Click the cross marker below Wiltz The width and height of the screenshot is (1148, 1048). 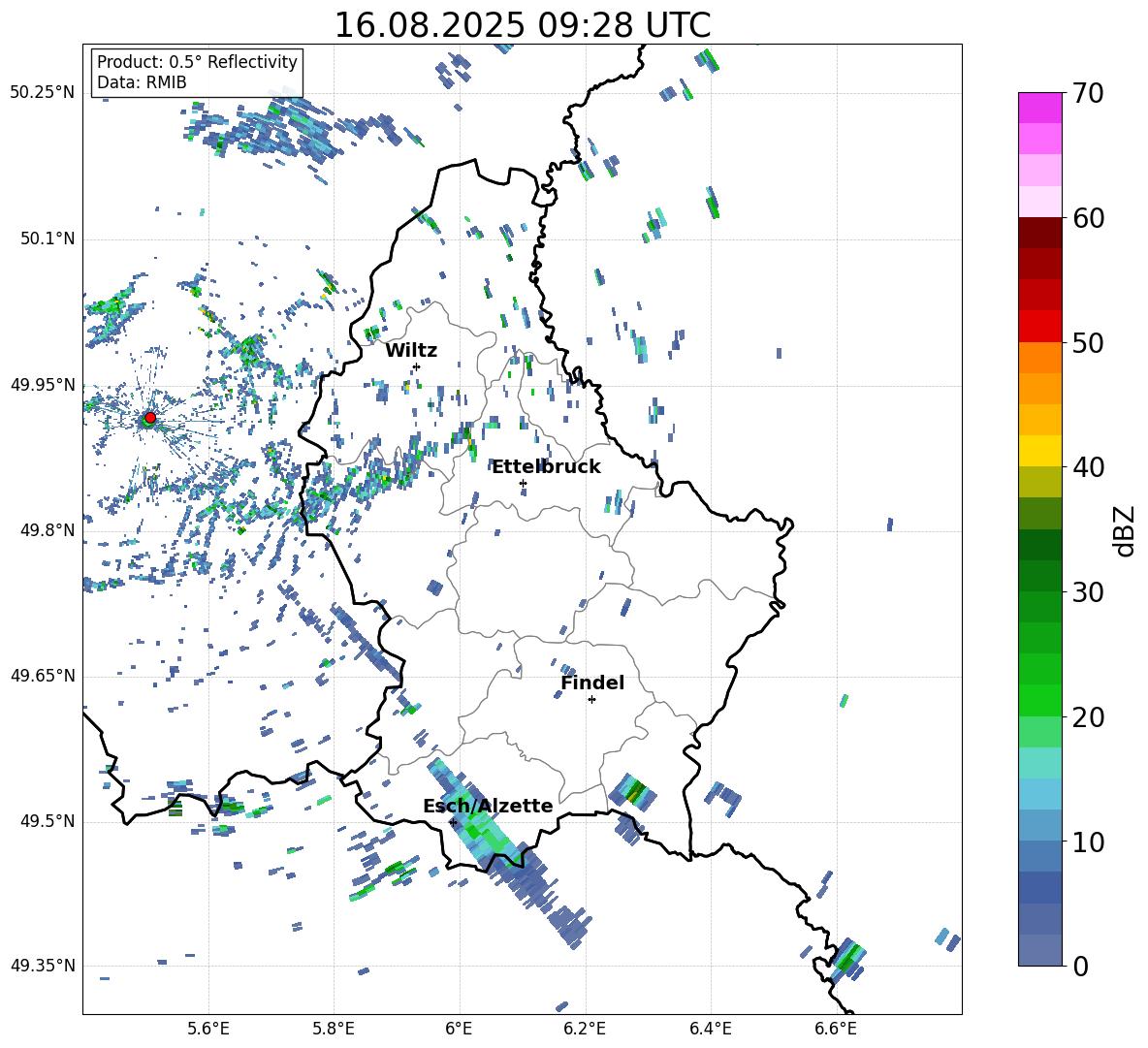[x=417, y=366]
